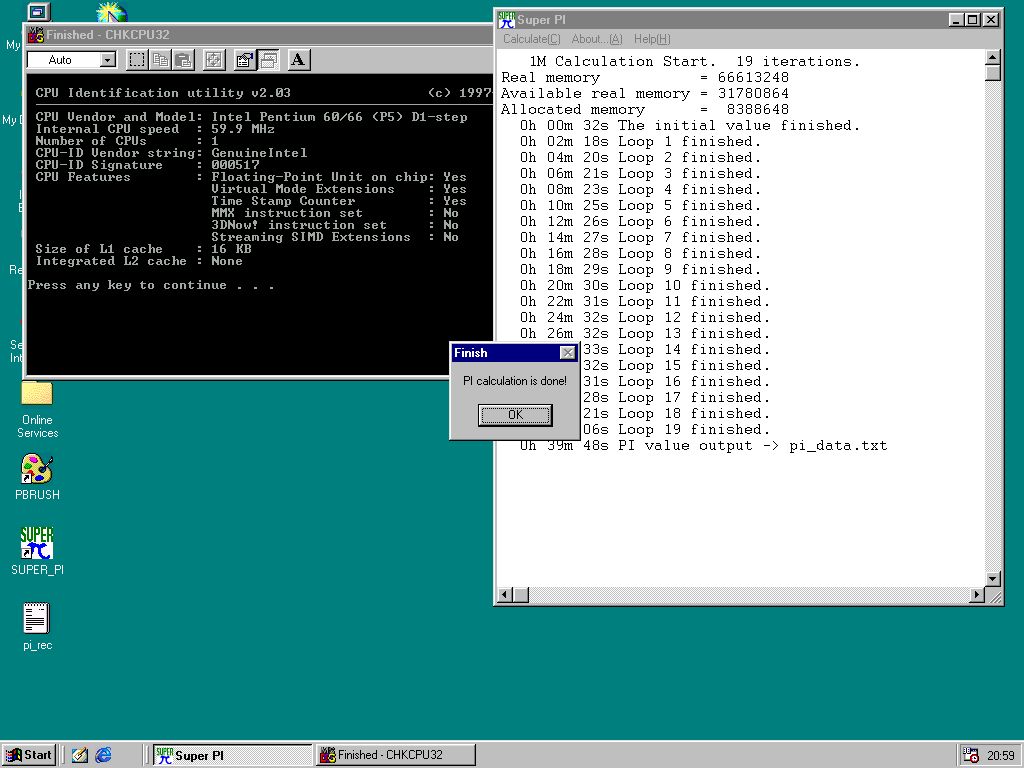Click 'Allocated memory = 8388648' line
The height and width of the screenshot is (768, 1024).
point(645,110)
